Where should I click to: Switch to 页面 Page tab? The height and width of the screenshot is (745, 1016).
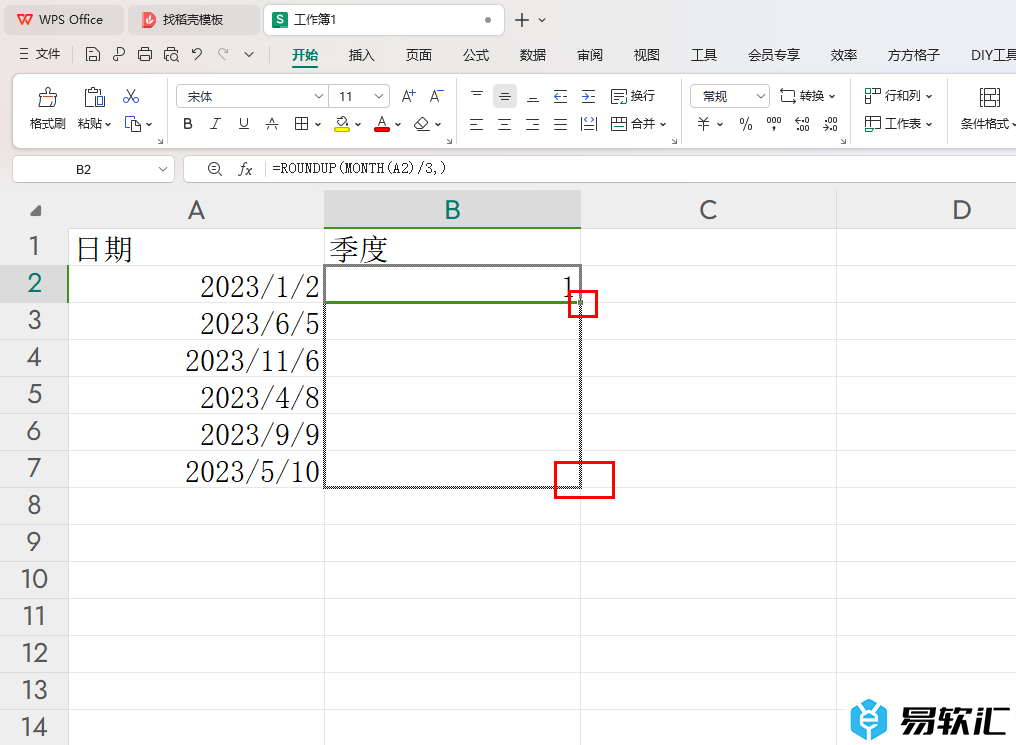click(419, 55)
